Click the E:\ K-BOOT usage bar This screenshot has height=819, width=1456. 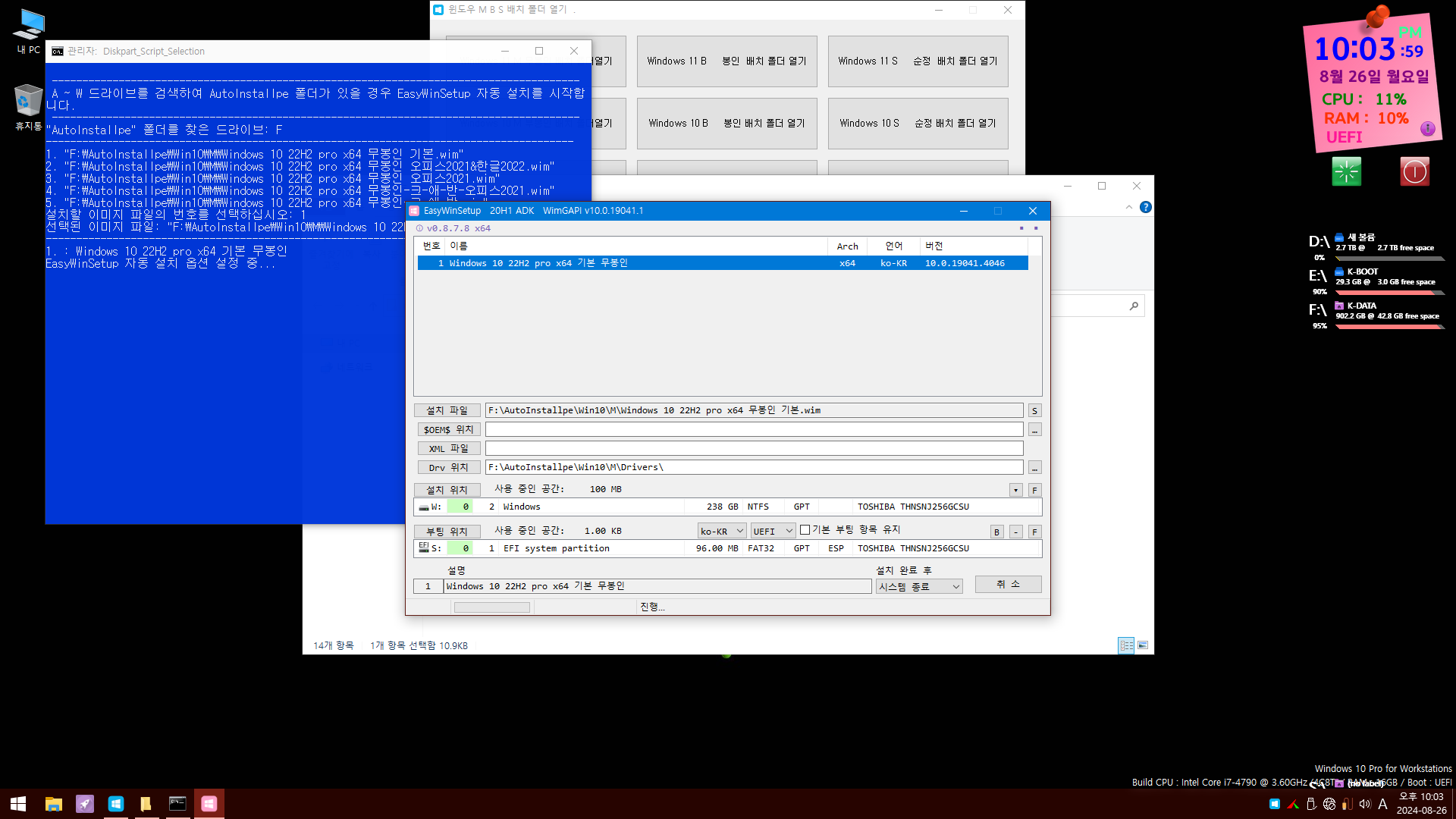[1389, 293]
